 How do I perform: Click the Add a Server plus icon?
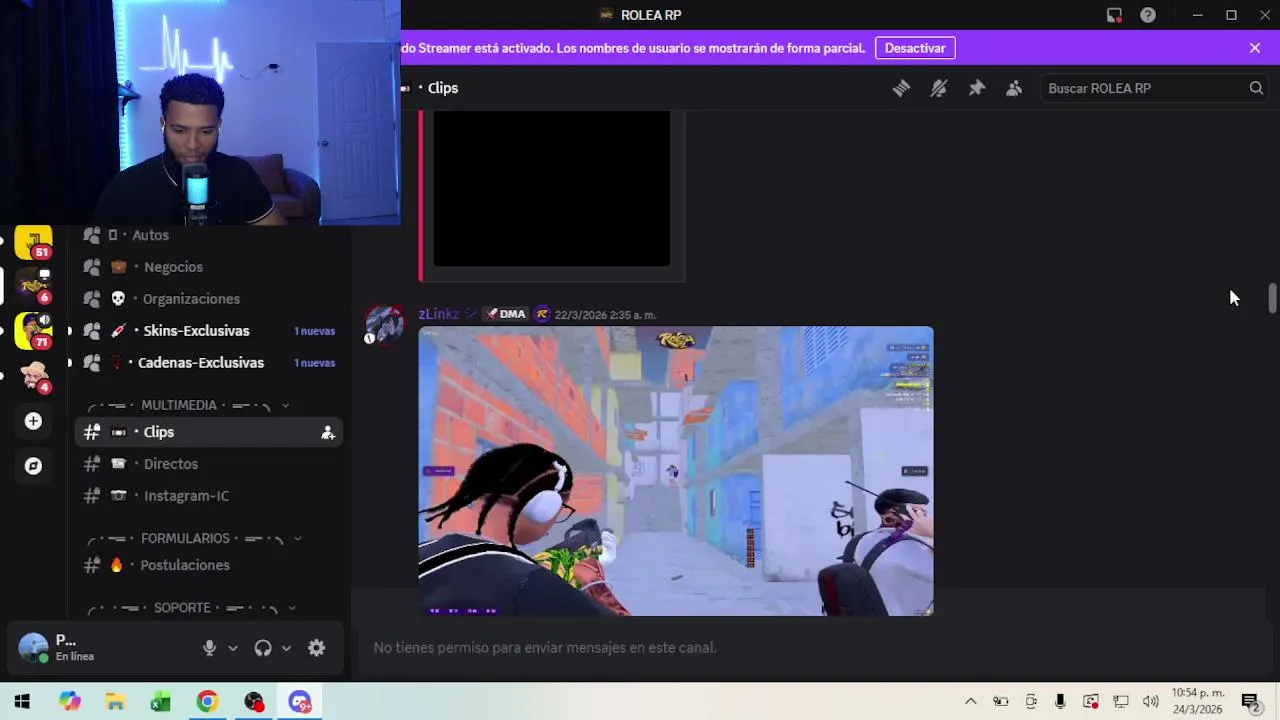pyautogui.click(x=33, y=421)
